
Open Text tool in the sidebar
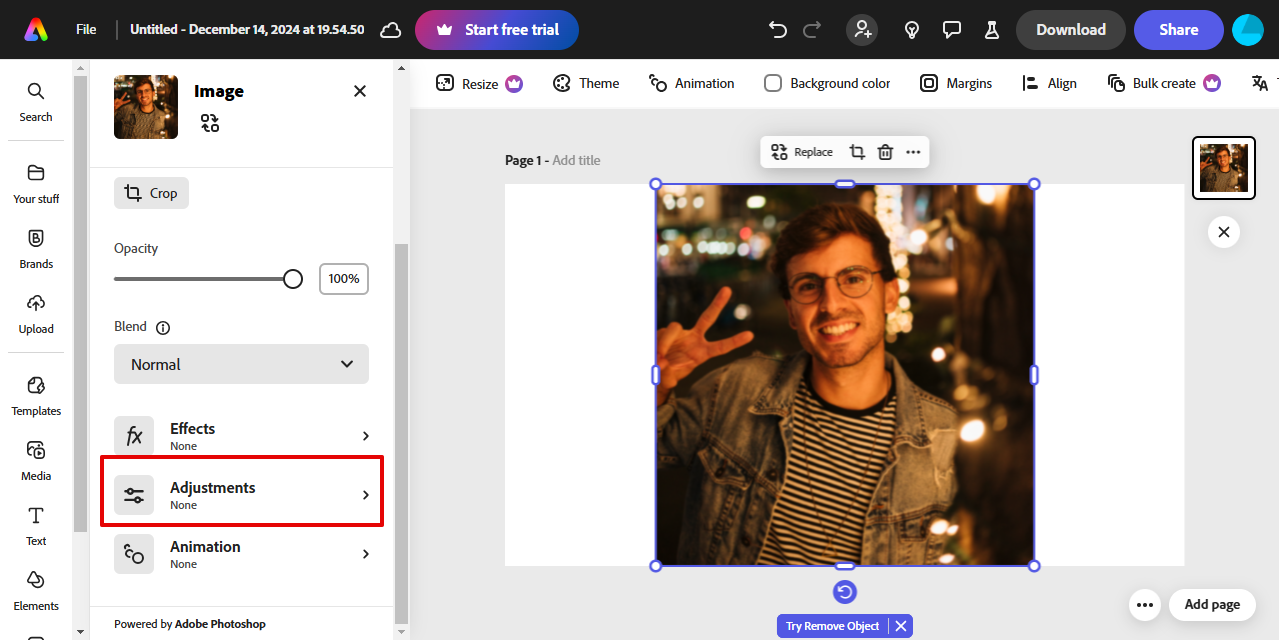pyautogui.click(x=36, y=526)
